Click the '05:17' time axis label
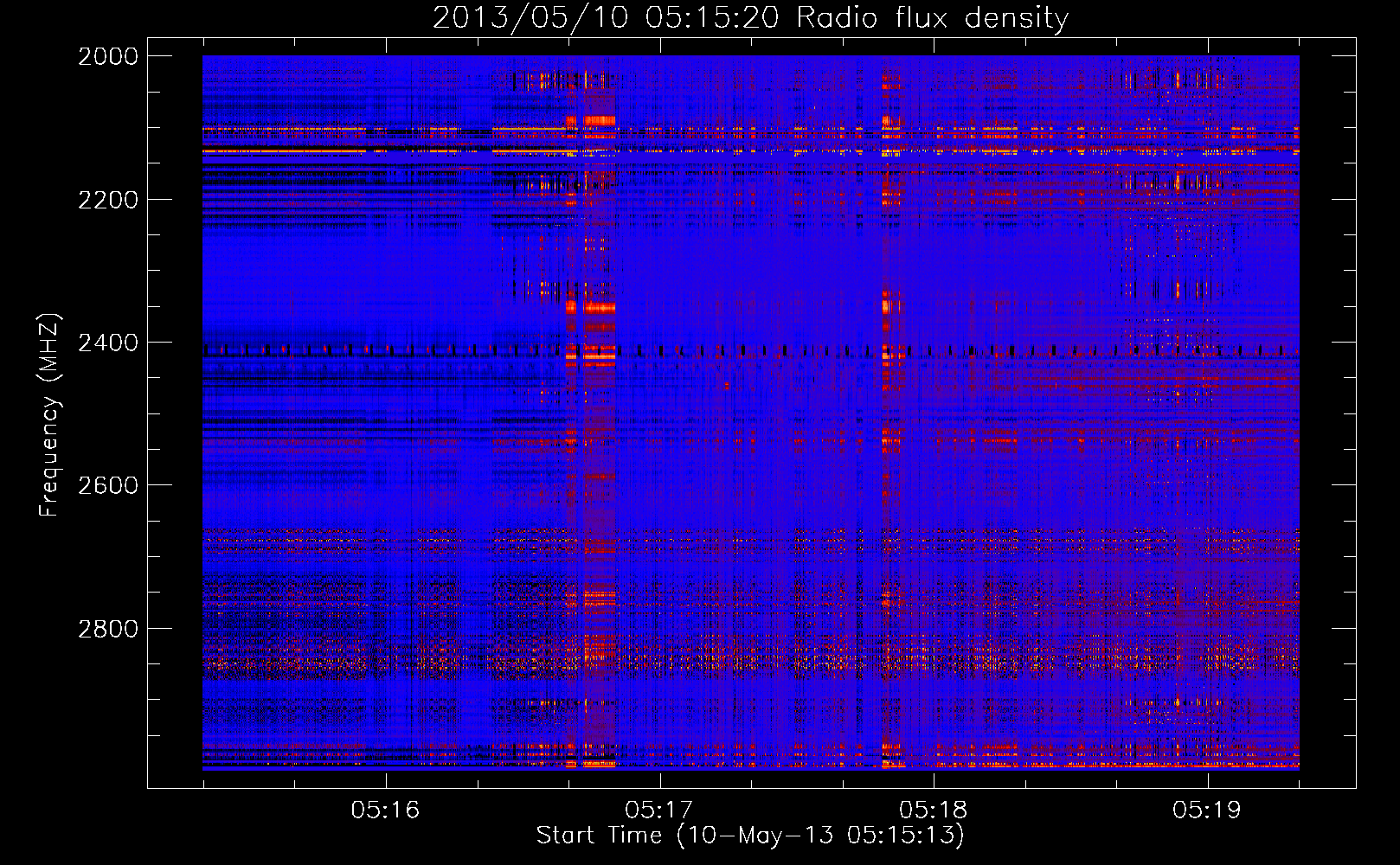Image resolution: width=1400 pixels, height=865 pixels. (x=659, y=811)
